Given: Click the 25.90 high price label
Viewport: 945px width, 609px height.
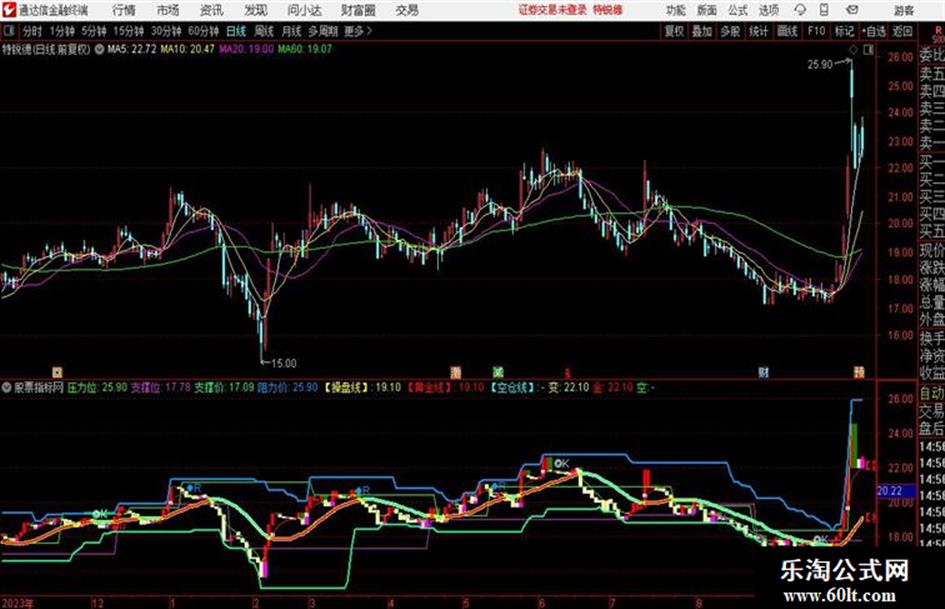Looking at the screenshot, I should [820, 64].
